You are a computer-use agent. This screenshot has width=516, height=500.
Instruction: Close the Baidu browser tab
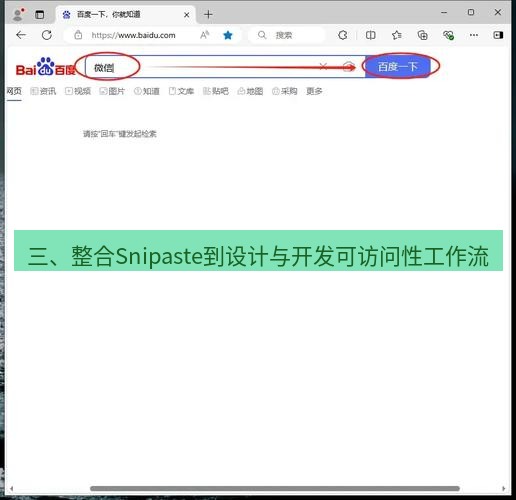pos(187,15)
